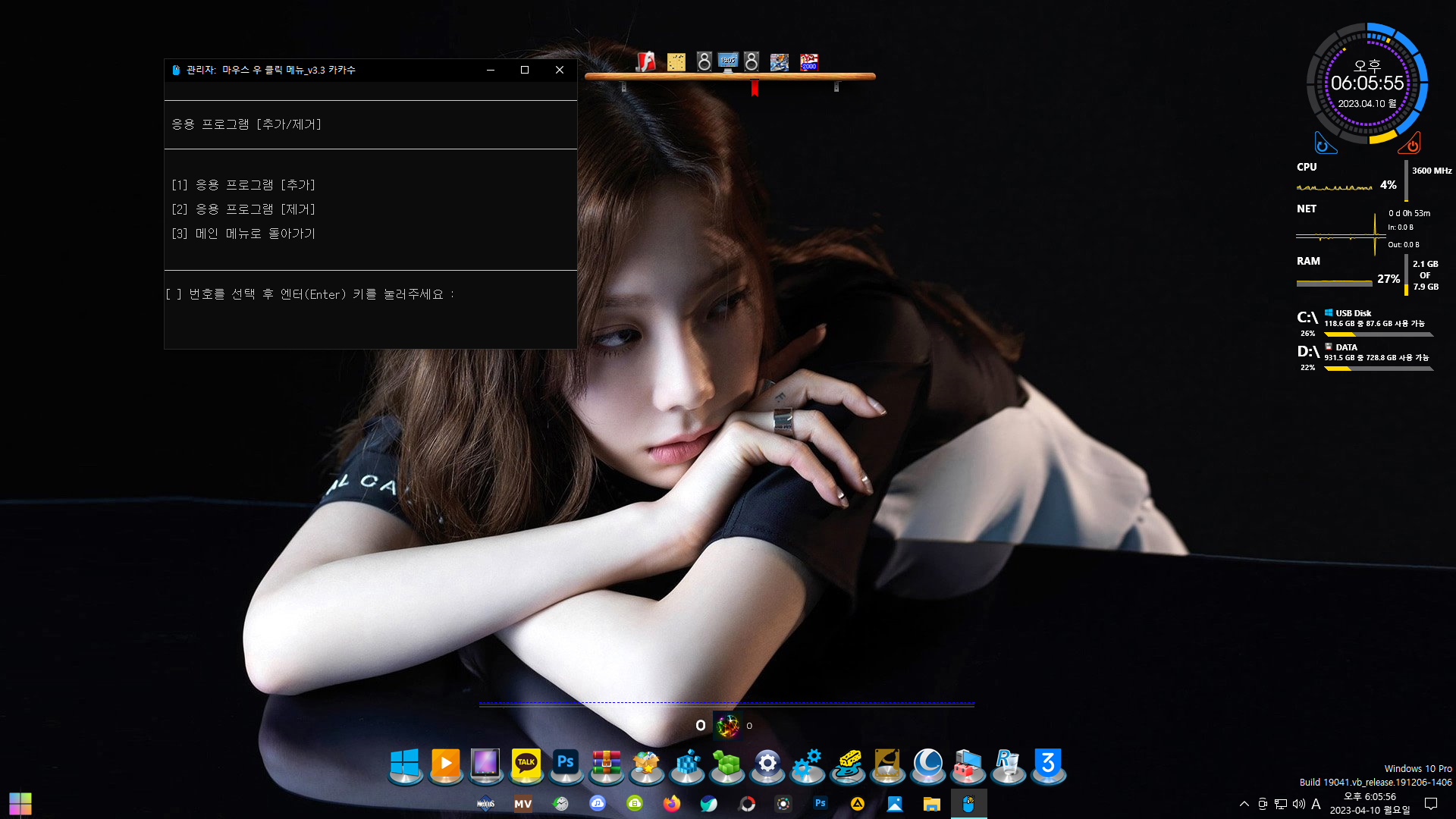This screenshot has width=1456, height=819.
Task: Click the left speaker on the shelf
Action: [704, 61]
